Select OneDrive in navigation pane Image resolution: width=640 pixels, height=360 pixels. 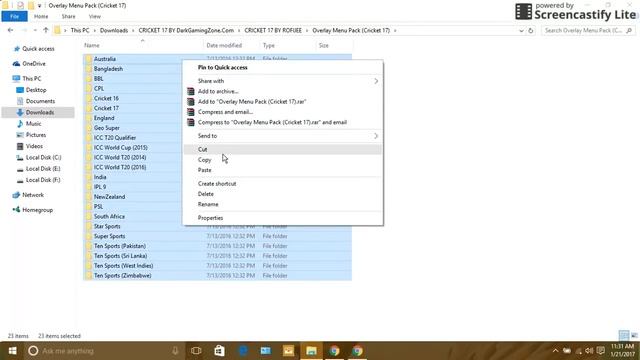pyautogui.click(x=33, y=64)
